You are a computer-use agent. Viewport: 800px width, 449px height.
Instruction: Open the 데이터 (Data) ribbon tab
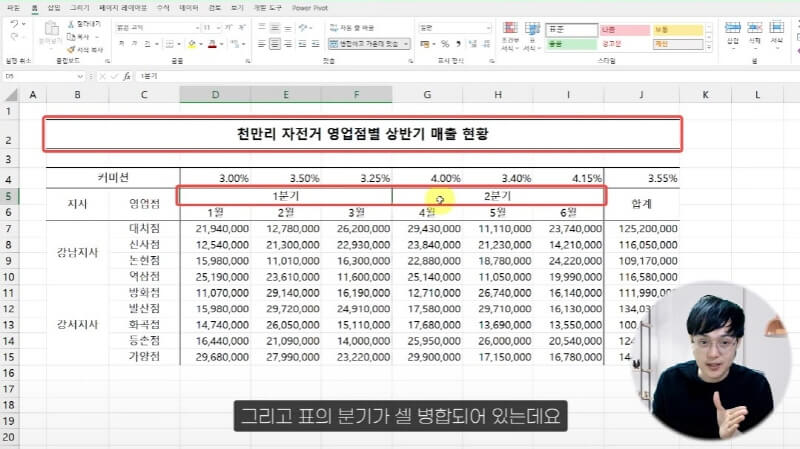[x=189, y=8]
